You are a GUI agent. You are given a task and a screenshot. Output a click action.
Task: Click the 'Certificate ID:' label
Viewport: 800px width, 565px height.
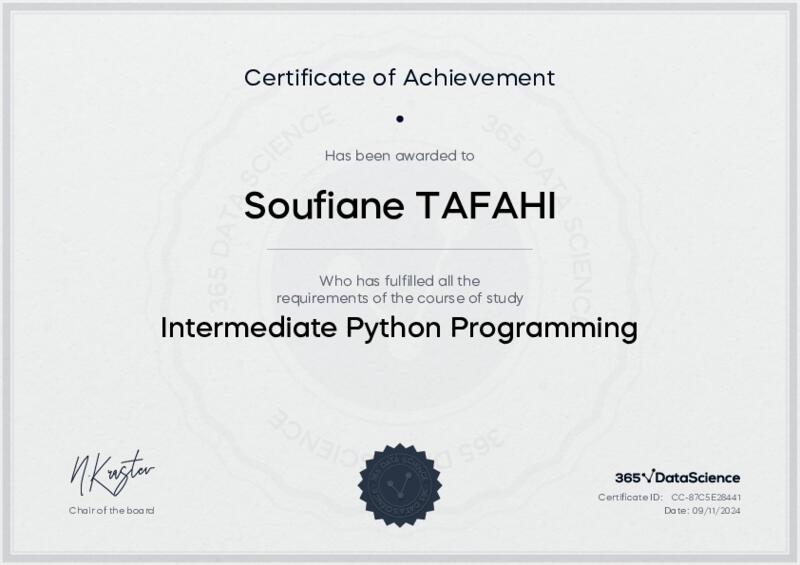click(630, 497)
